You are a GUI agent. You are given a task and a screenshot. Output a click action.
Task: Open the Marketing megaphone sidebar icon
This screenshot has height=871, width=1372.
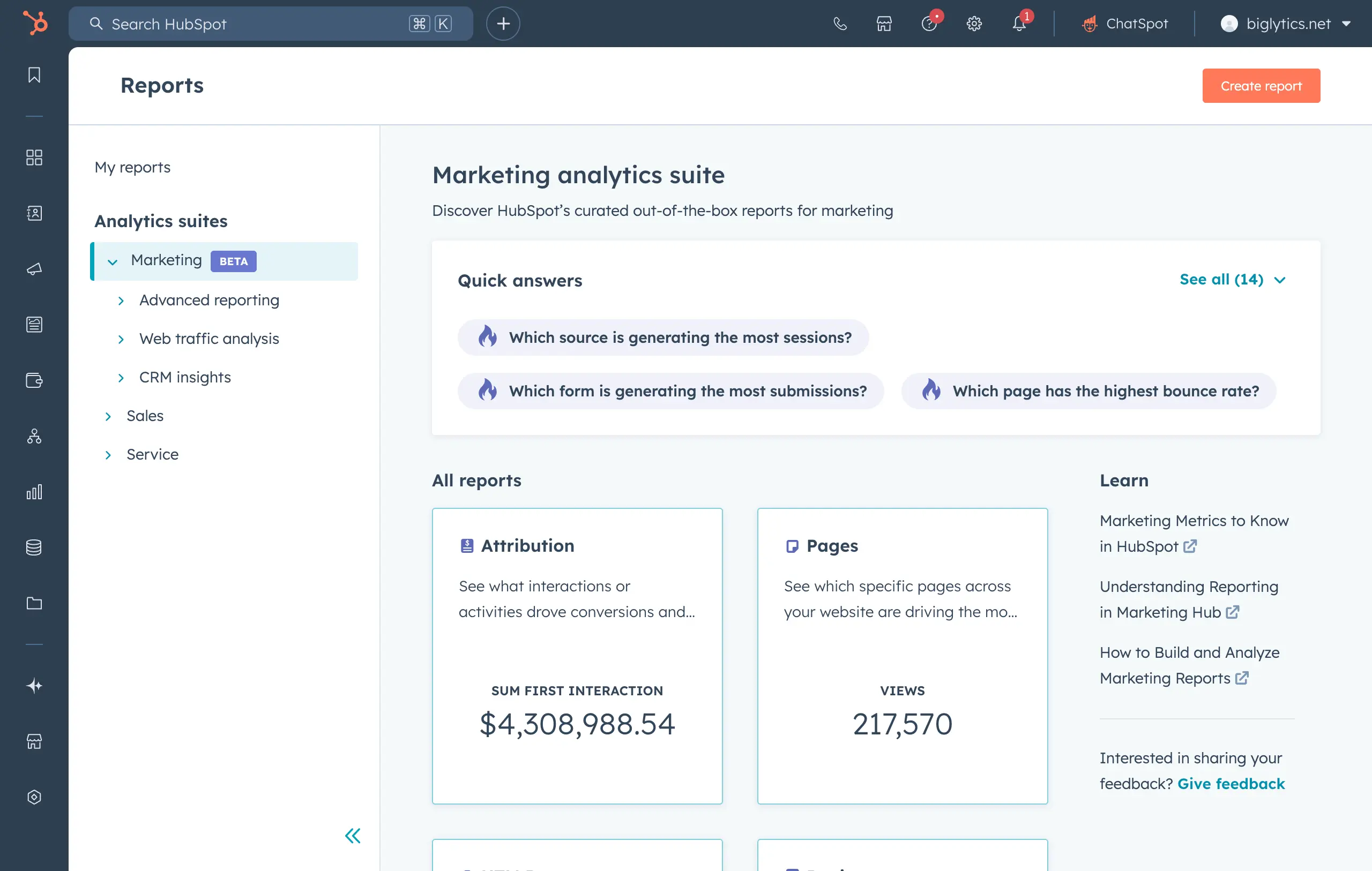[x=34, y=269]
